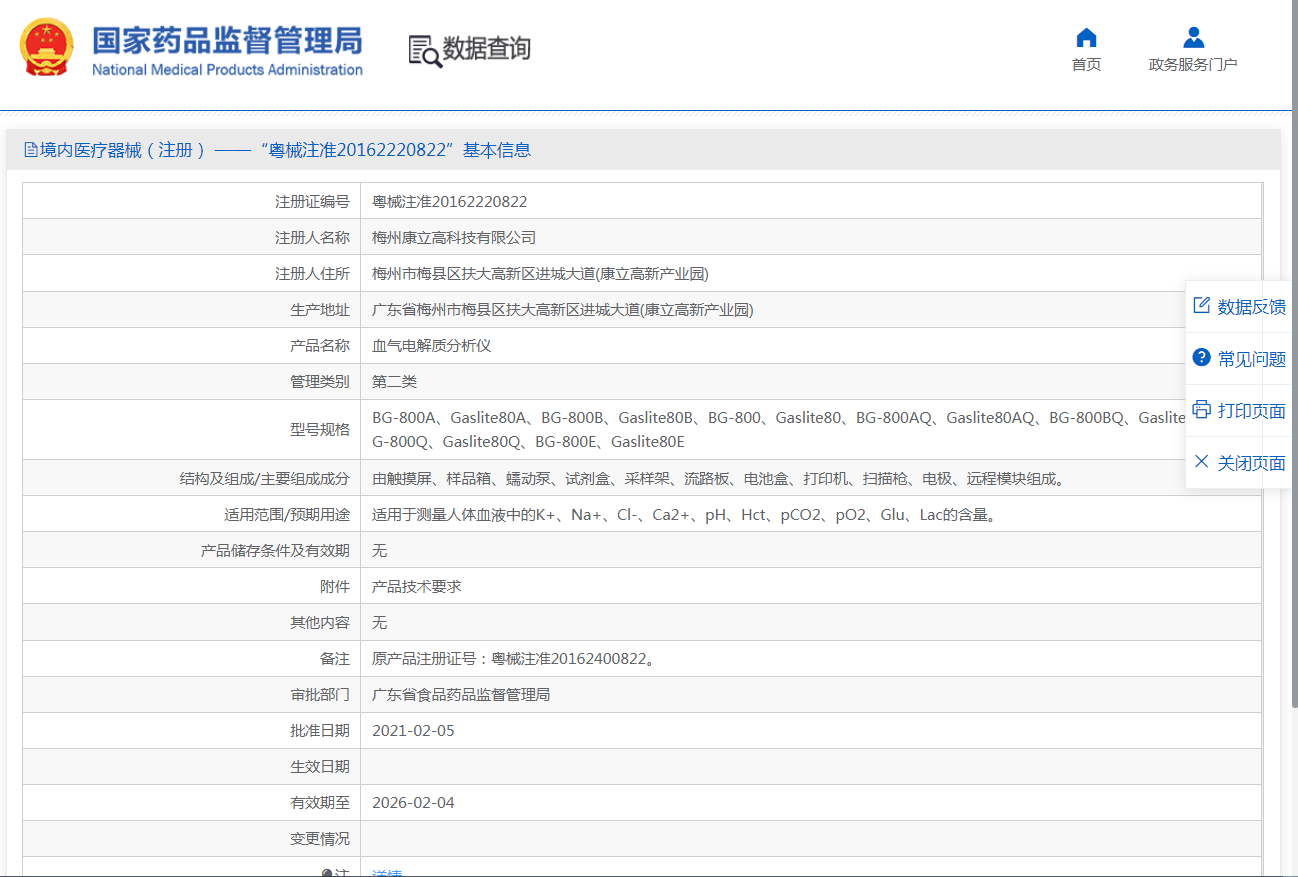Click the 产品储存条件及有效期 label

point(275,551)
